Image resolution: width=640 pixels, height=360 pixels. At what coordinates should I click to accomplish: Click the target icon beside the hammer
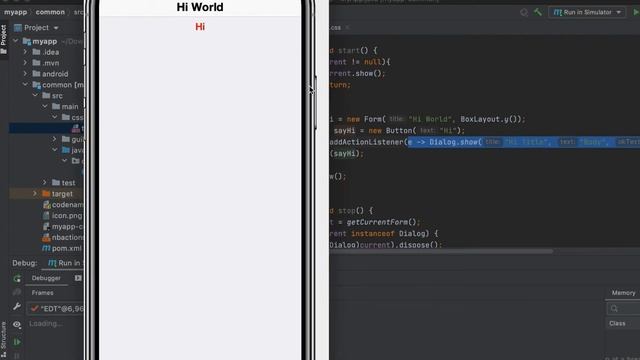[x=524, y=12]
